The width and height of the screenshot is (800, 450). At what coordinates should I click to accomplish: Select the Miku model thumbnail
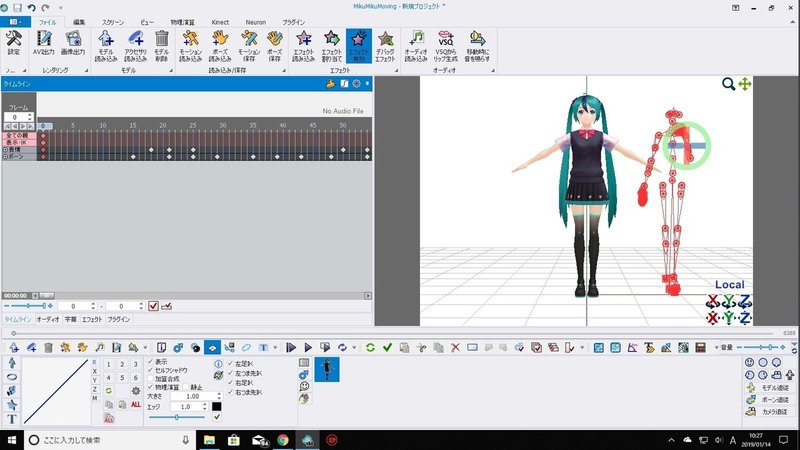coord(327,369)
